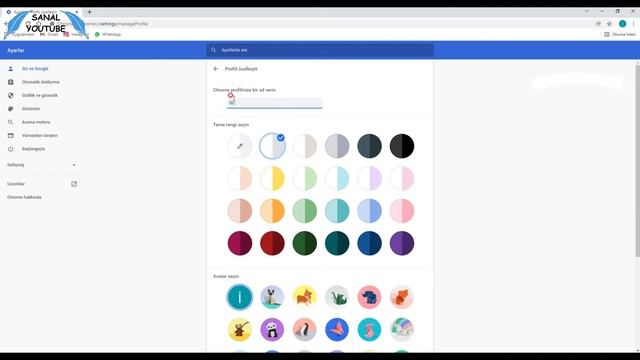The width and height of the screenshot is (640, 360).
Task: Select the blue elephant avatar
Action: pos(369,297)
